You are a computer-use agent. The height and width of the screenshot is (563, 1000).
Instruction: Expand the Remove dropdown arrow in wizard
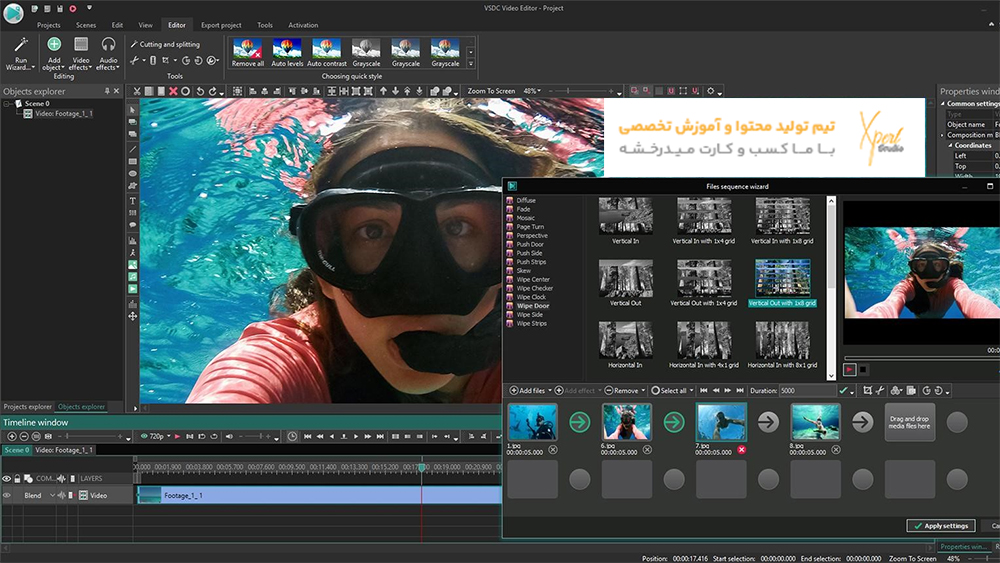pos(643,390)
